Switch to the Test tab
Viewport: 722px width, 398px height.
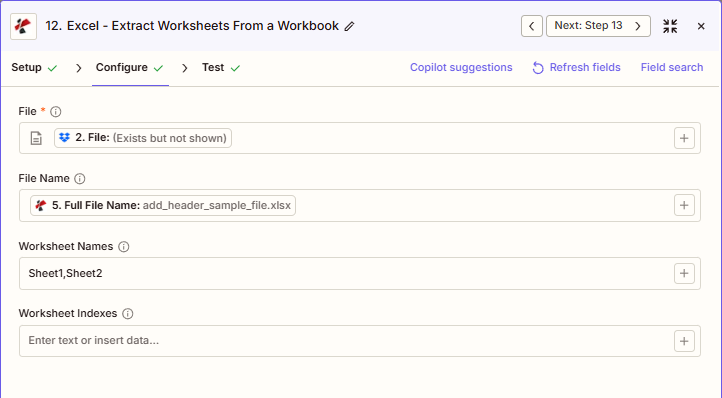tap(221, 68)
